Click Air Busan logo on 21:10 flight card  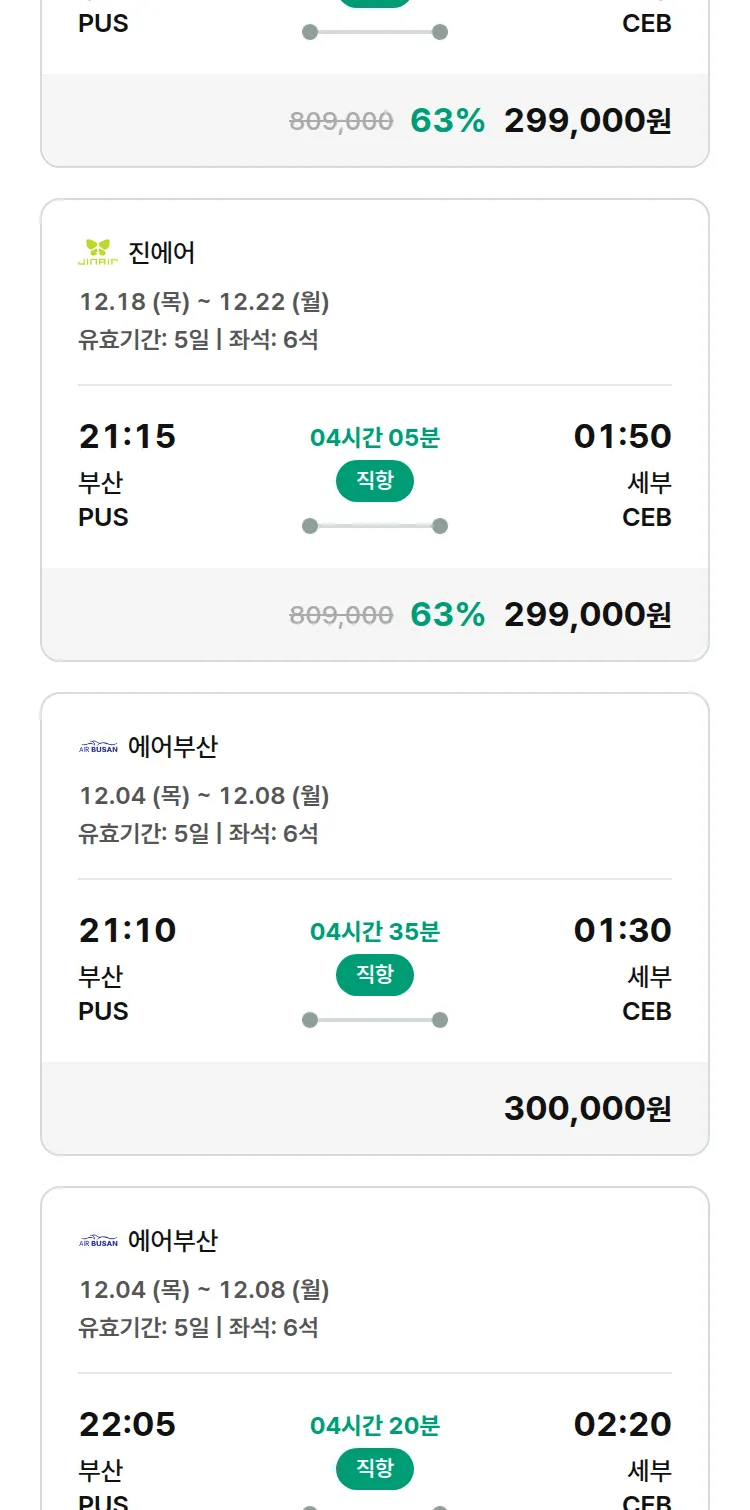[98, 746]
